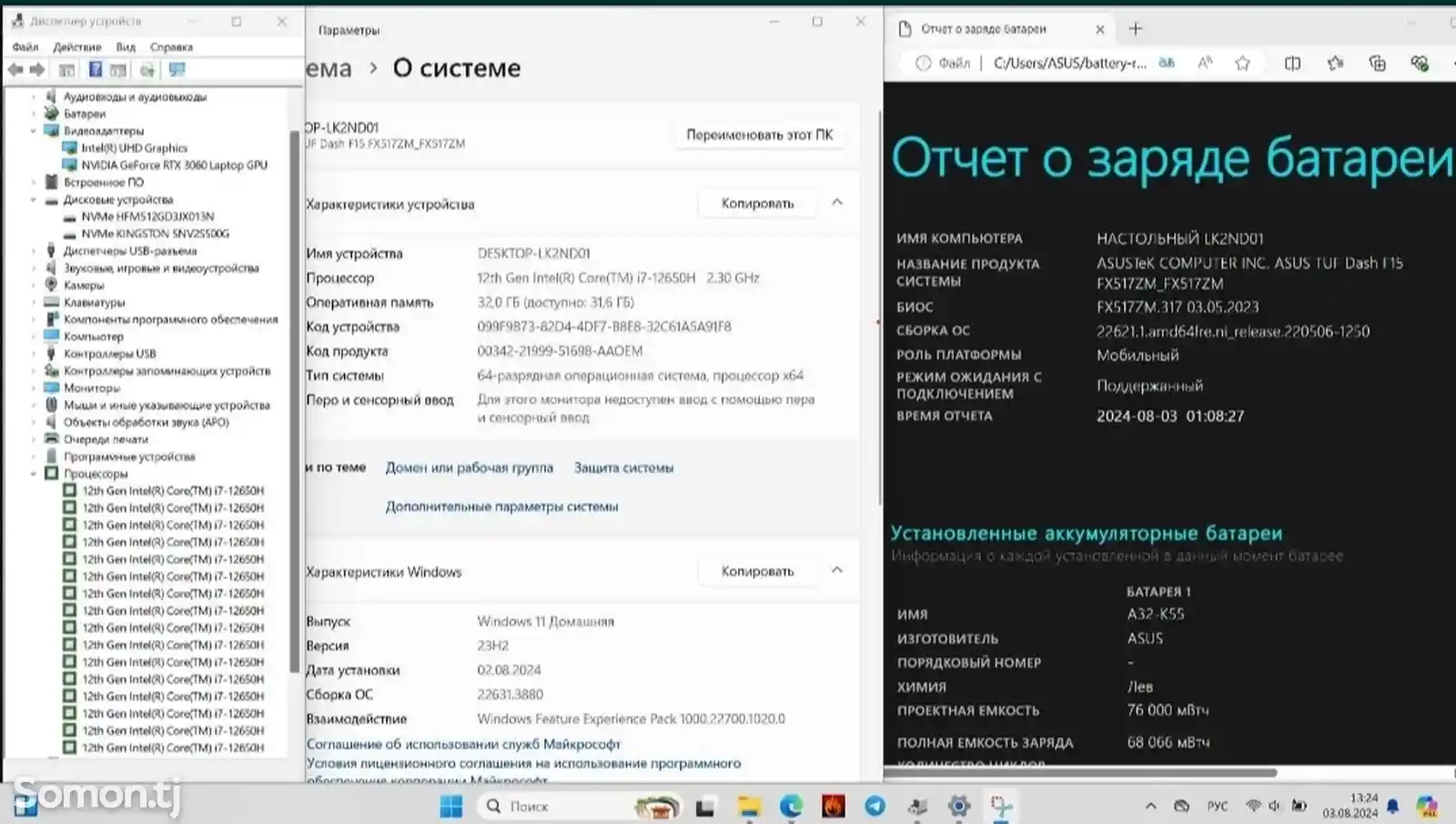Image resolution: width=1456 pixels, height=824 pixels.
Task: Select Контроллеры USB tree item
Action: (x=109, y=354)
